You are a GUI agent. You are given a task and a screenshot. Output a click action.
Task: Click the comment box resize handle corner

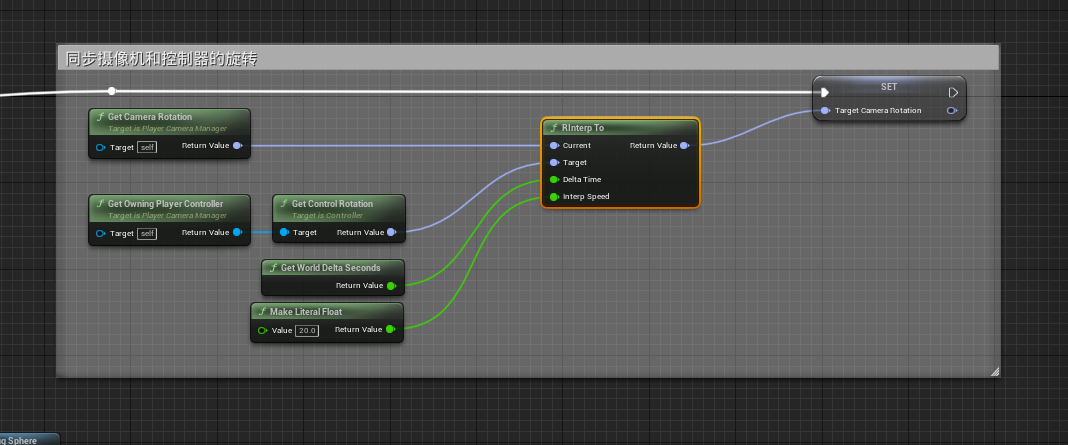[994, 371]
